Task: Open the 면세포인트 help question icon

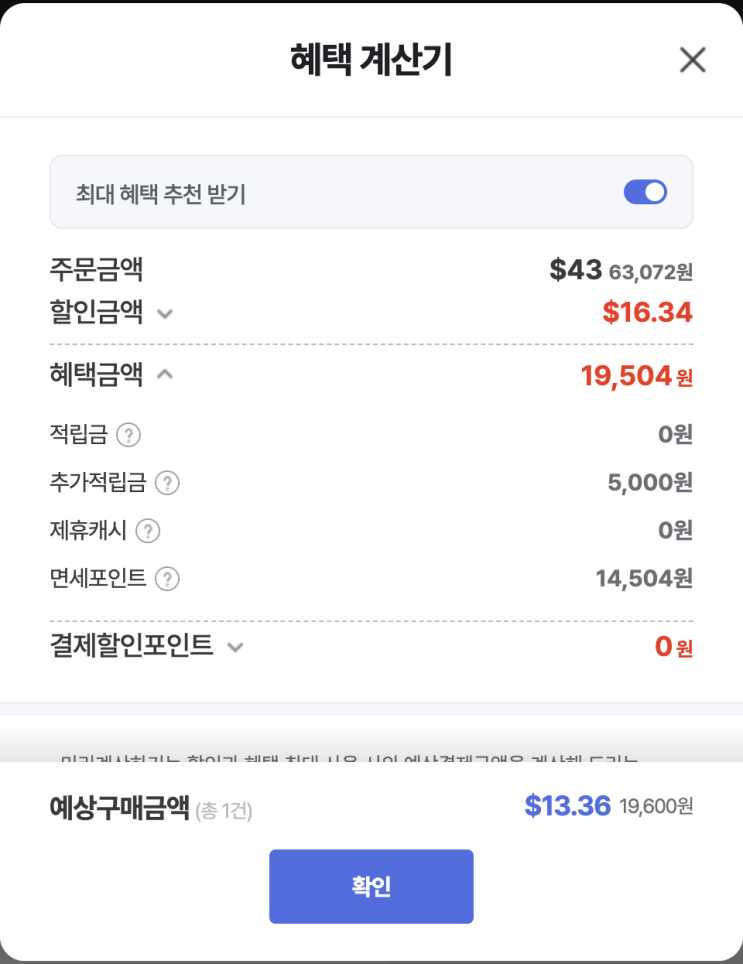Action: (x=167, y=579)
